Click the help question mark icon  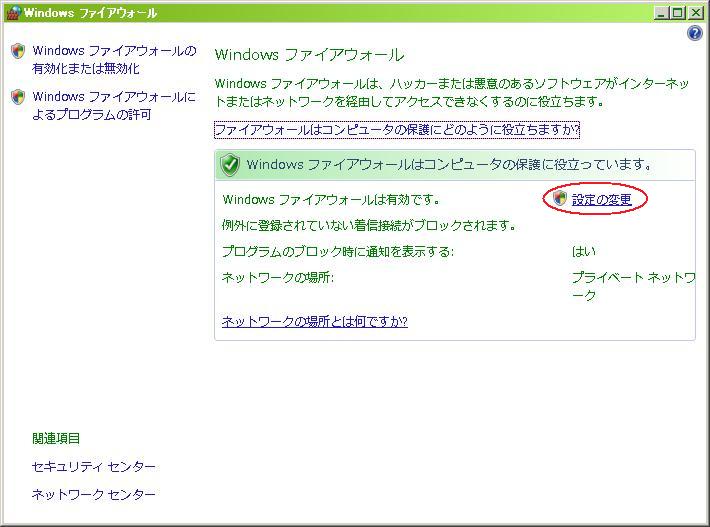pos(695,33)
